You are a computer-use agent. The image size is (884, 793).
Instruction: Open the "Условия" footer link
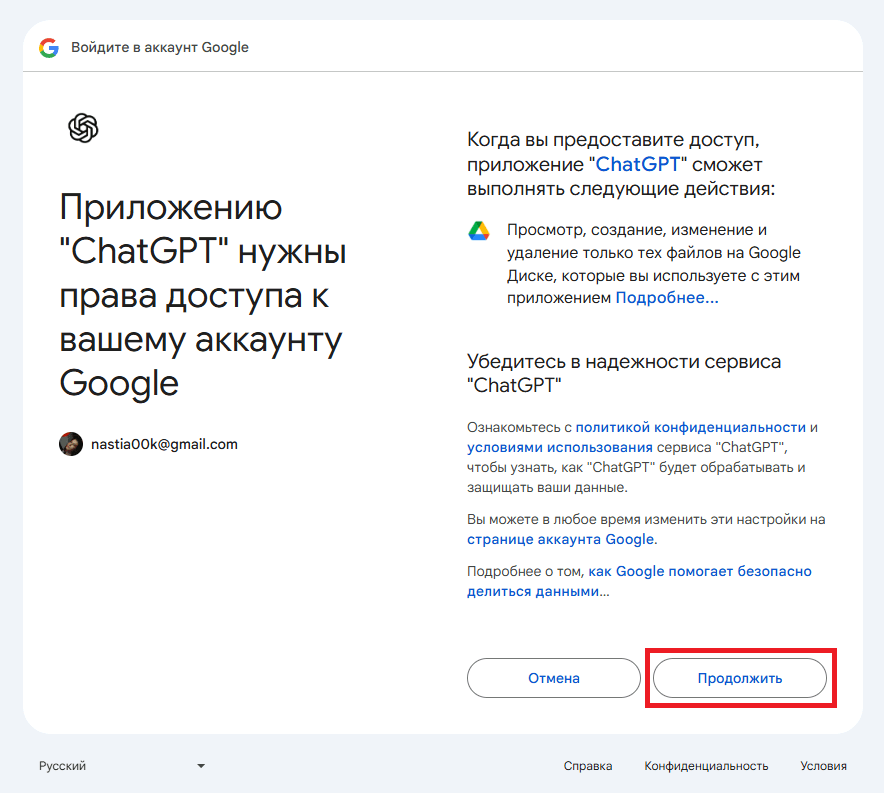(823, 766)
